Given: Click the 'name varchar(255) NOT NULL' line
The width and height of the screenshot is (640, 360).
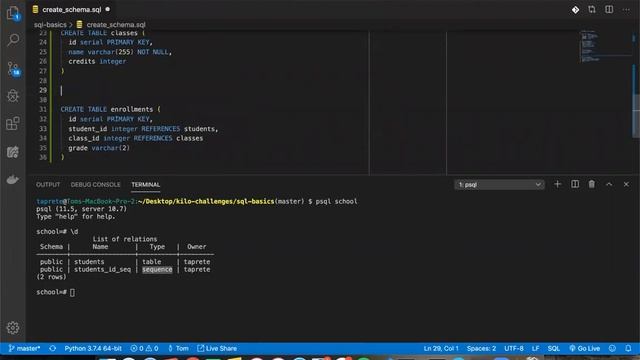Looking at the screenshot, I should (120, 52).
